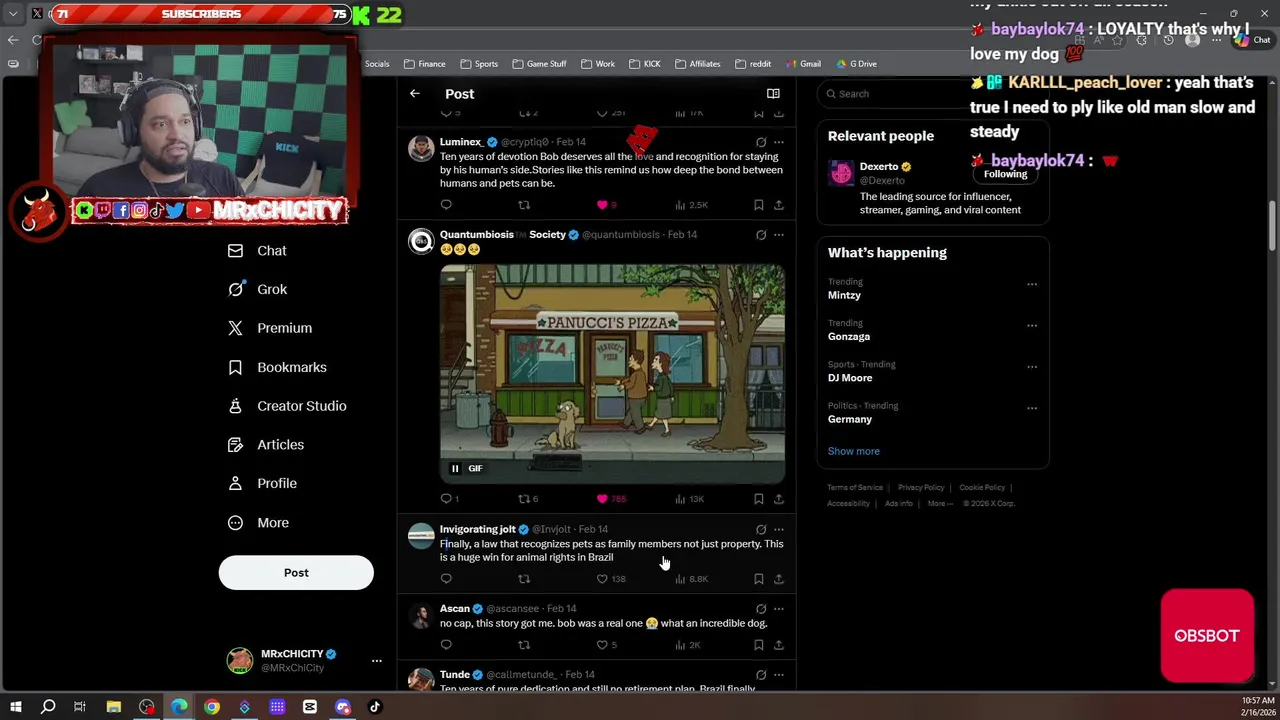Open Grok explain icon on Luminex_ tweet
Screen dimensions: 1280x720
[761, 142]
